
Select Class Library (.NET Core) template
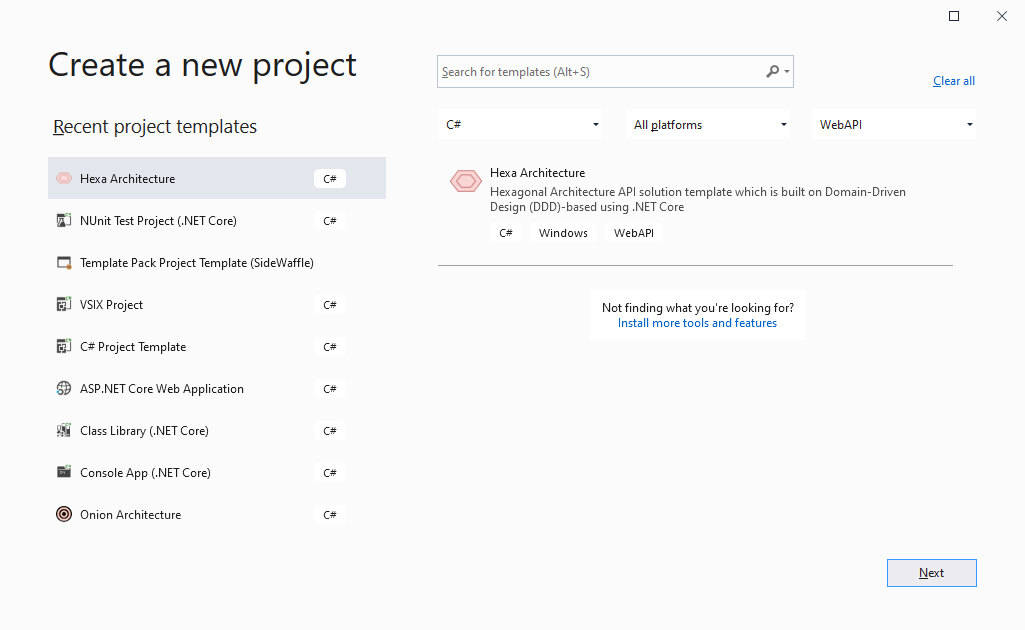pyautogui.click(x=217, y=430)
